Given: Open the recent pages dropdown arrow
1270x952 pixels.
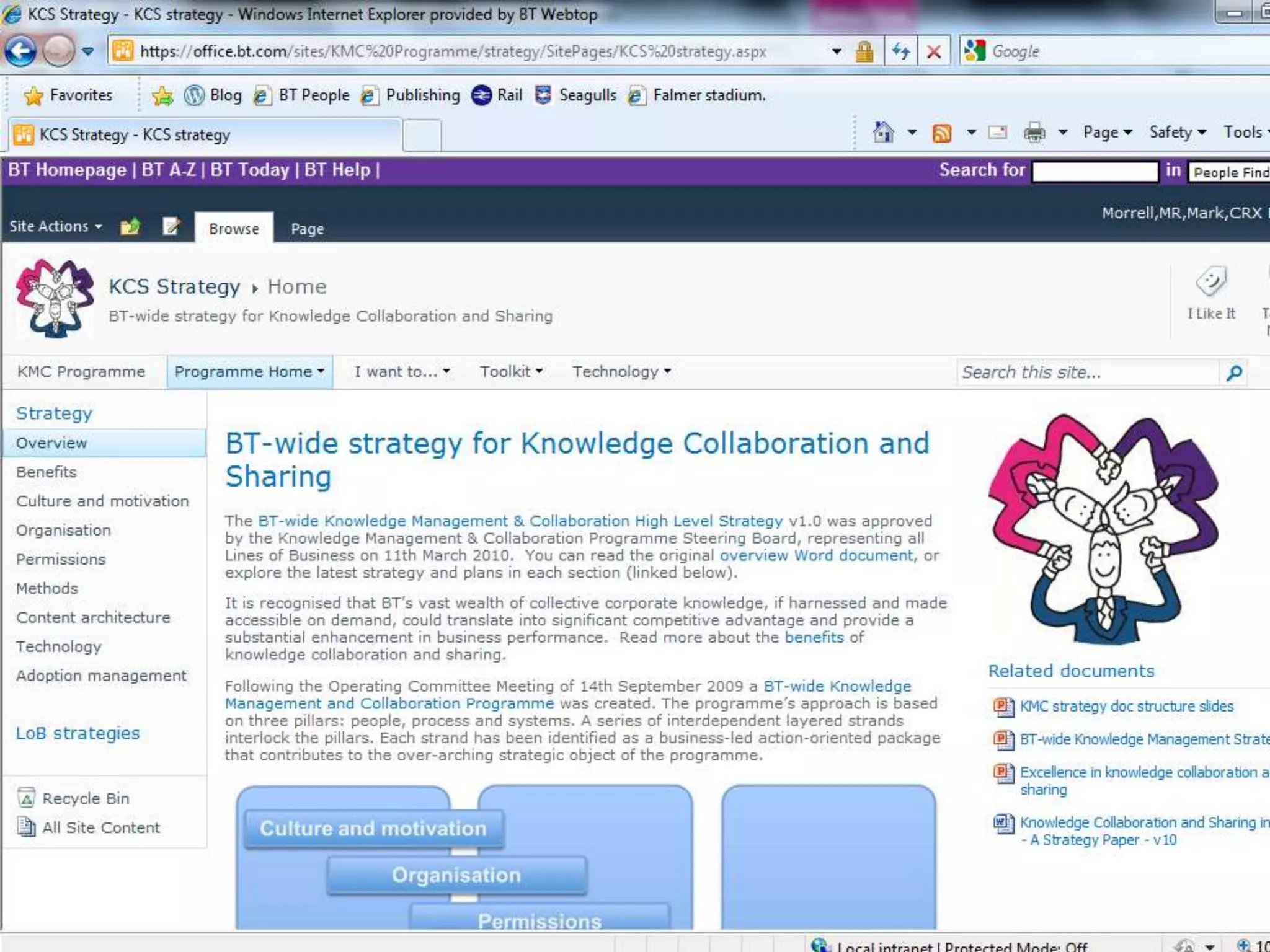Looking at the screenshot, I should pos(89,51).
